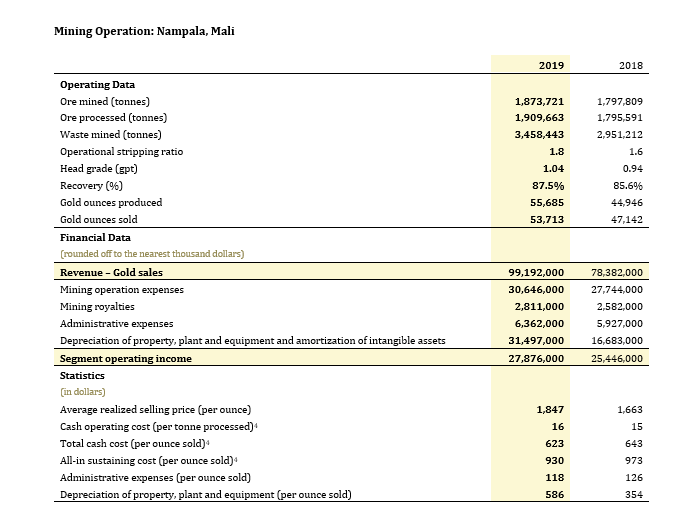Click the 2019 ore mined value 1,873,721
The image size is (686, 528).
[539, 101]
